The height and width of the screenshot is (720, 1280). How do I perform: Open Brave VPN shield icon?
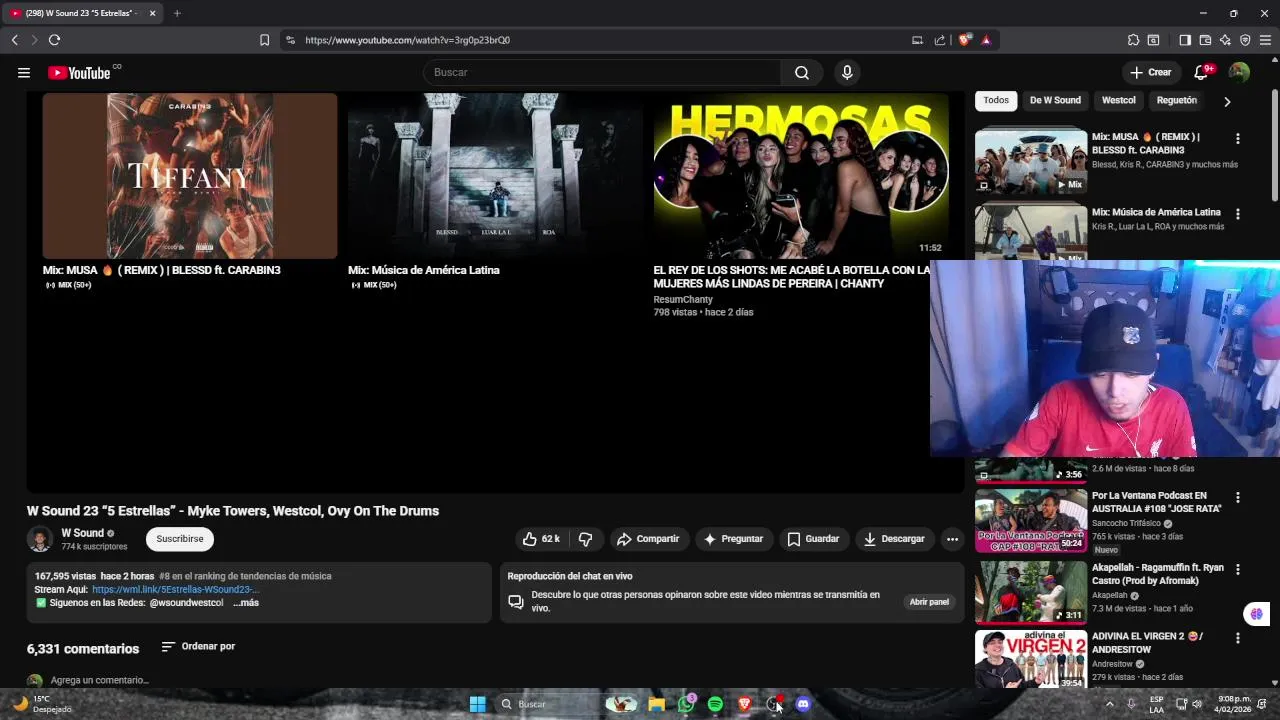1245,40
